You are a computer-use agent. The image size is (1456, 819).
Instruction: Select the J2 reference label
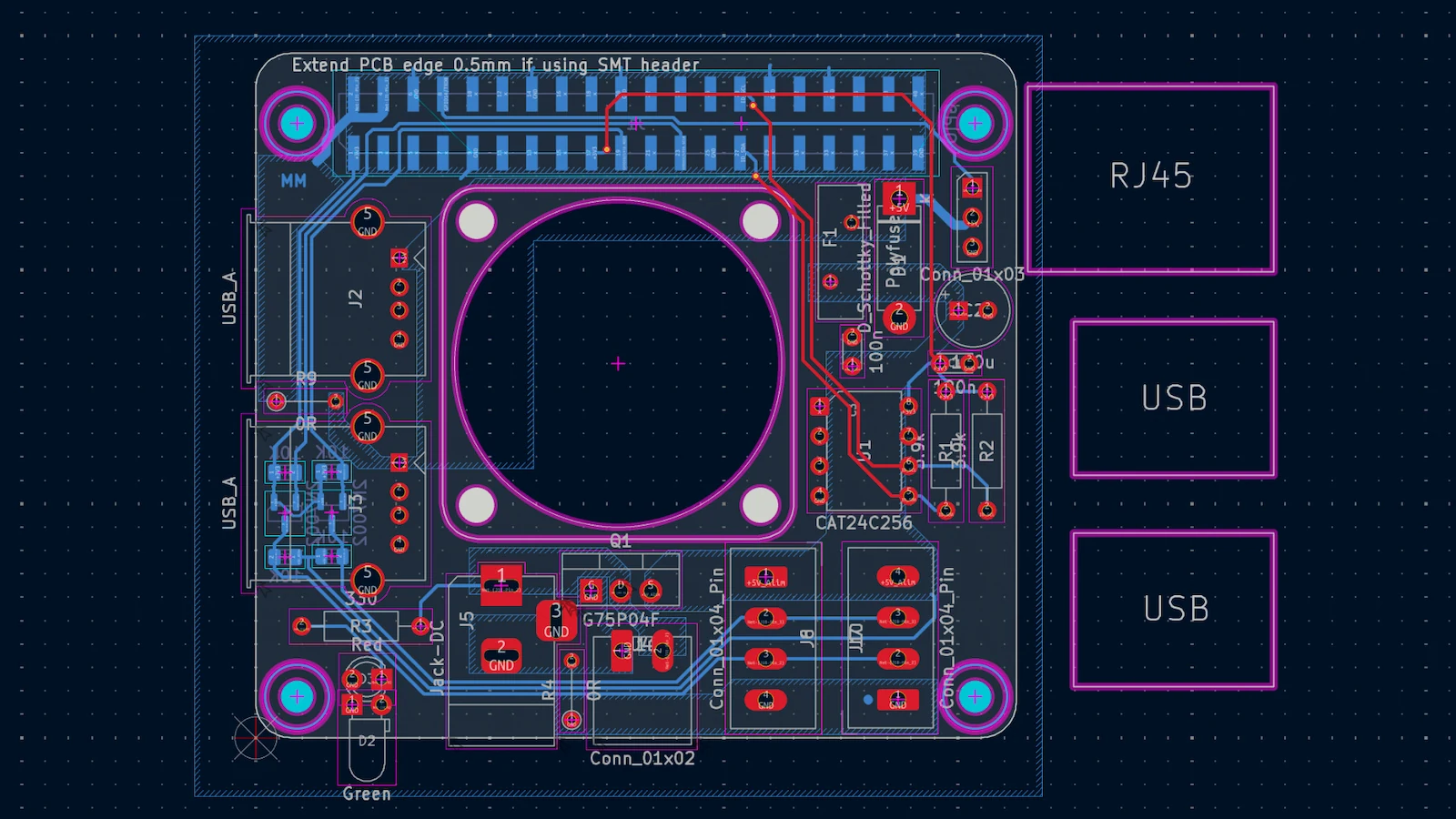coord(355,298)
